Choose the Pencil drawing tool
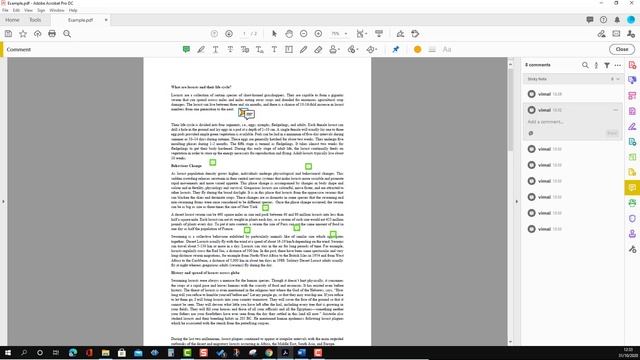The height and width of the screenshot is (360, 640). [303, 49]
